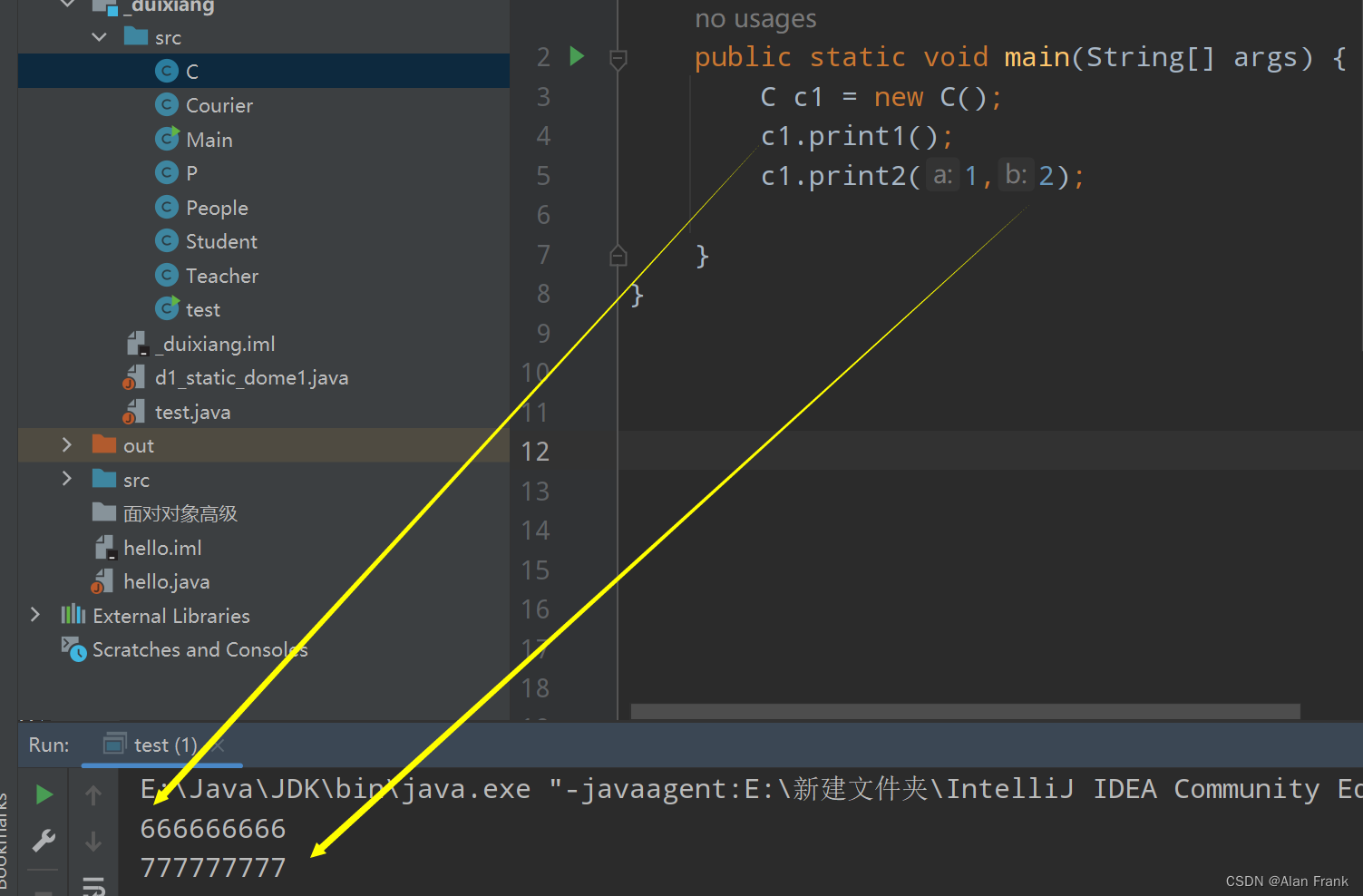Image resolution: width=1363 pixels, height=896 pixels.
Task: Click 'c1.print1();' on line 4
Action: point(857,136)
